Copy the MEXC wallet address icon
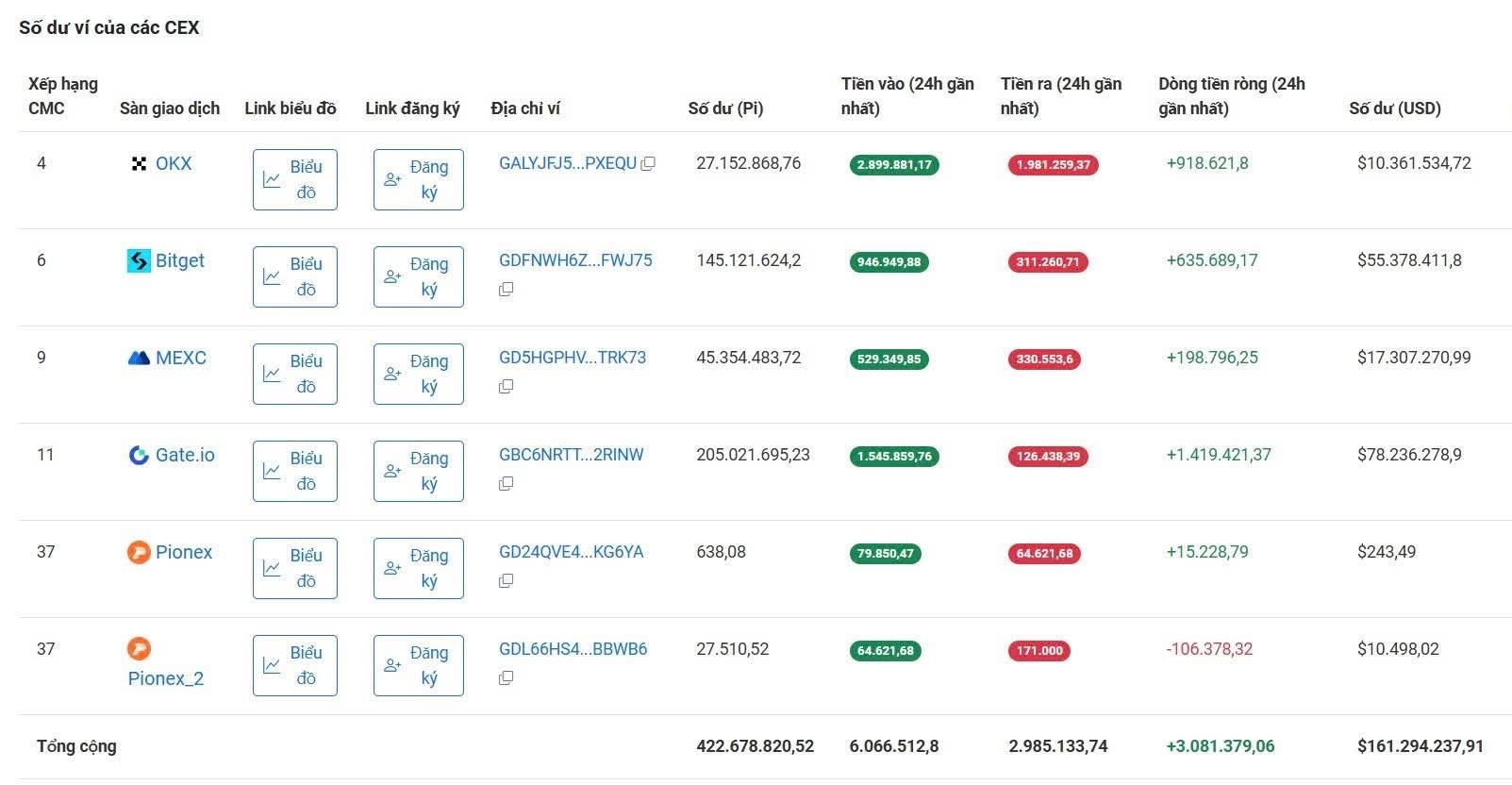 coord(507,387)
